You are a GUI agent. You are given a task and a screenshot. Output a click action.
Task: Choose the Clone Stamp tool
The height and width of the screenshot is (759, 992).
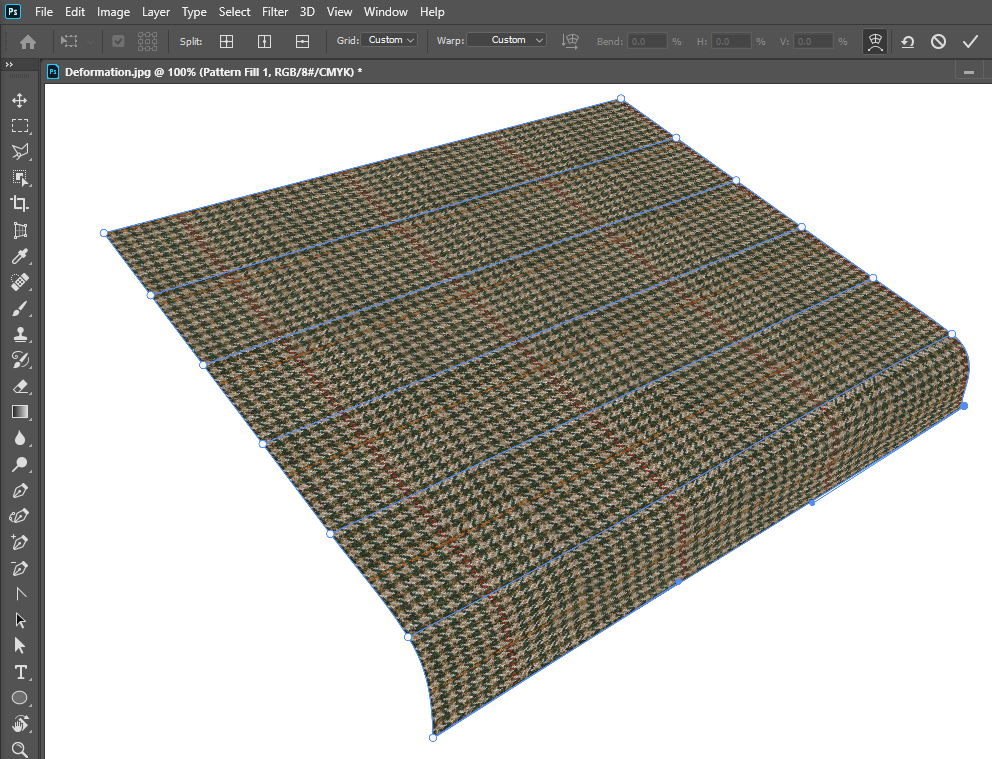pyautogui.click(x=19, y=334)
